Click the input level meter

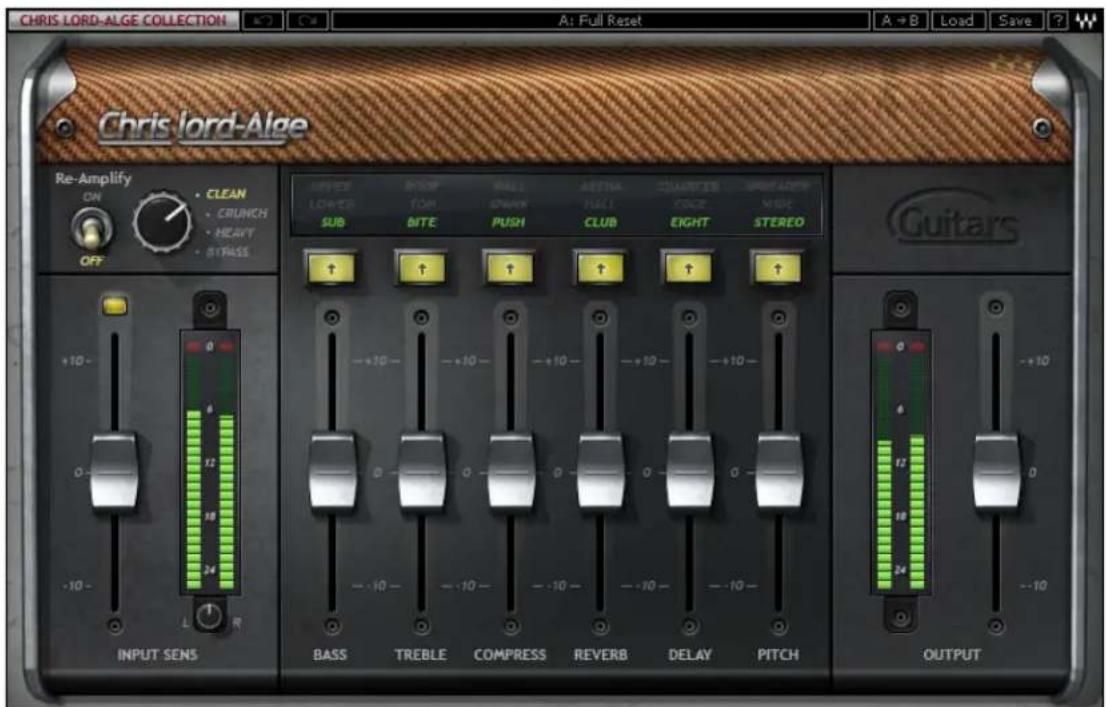(209, 462)
